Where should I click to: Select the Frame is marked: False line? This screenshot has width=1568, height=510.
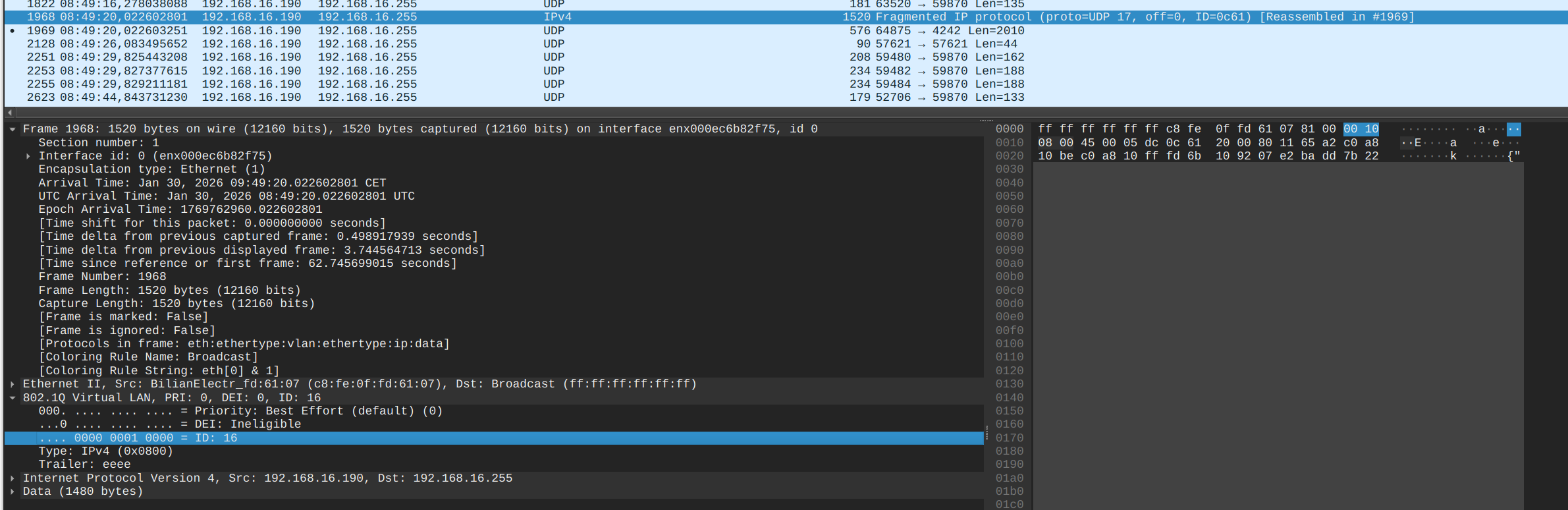[123, 317]
